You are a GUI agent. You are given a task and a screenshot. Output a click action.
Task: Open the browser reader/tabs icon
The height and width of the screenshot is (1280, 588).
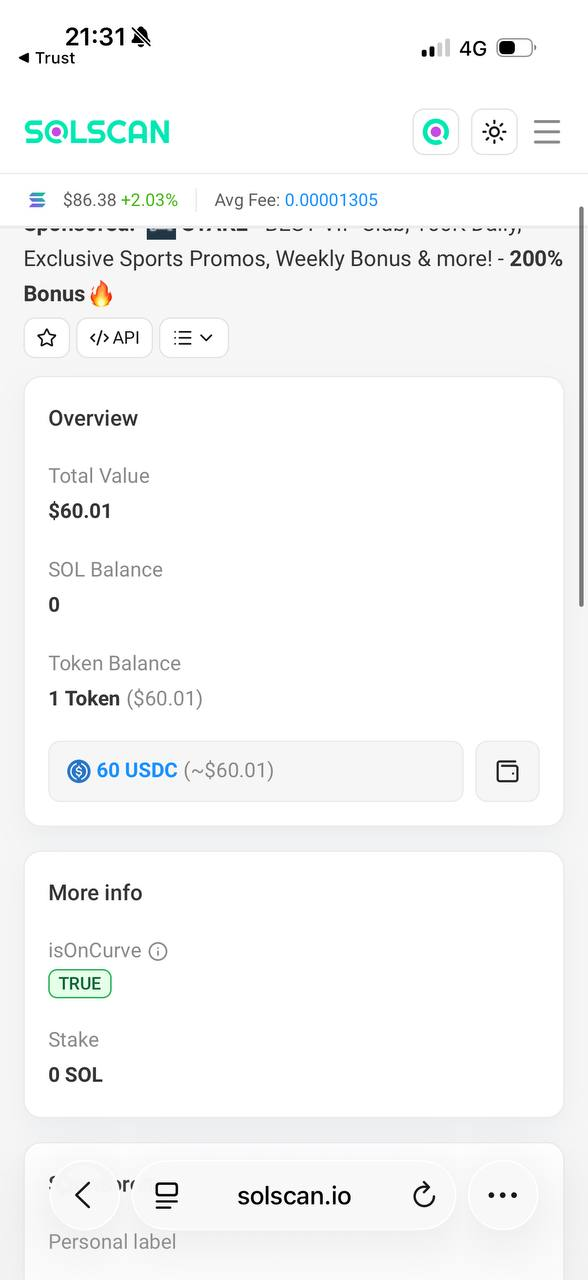[167, 1195]
